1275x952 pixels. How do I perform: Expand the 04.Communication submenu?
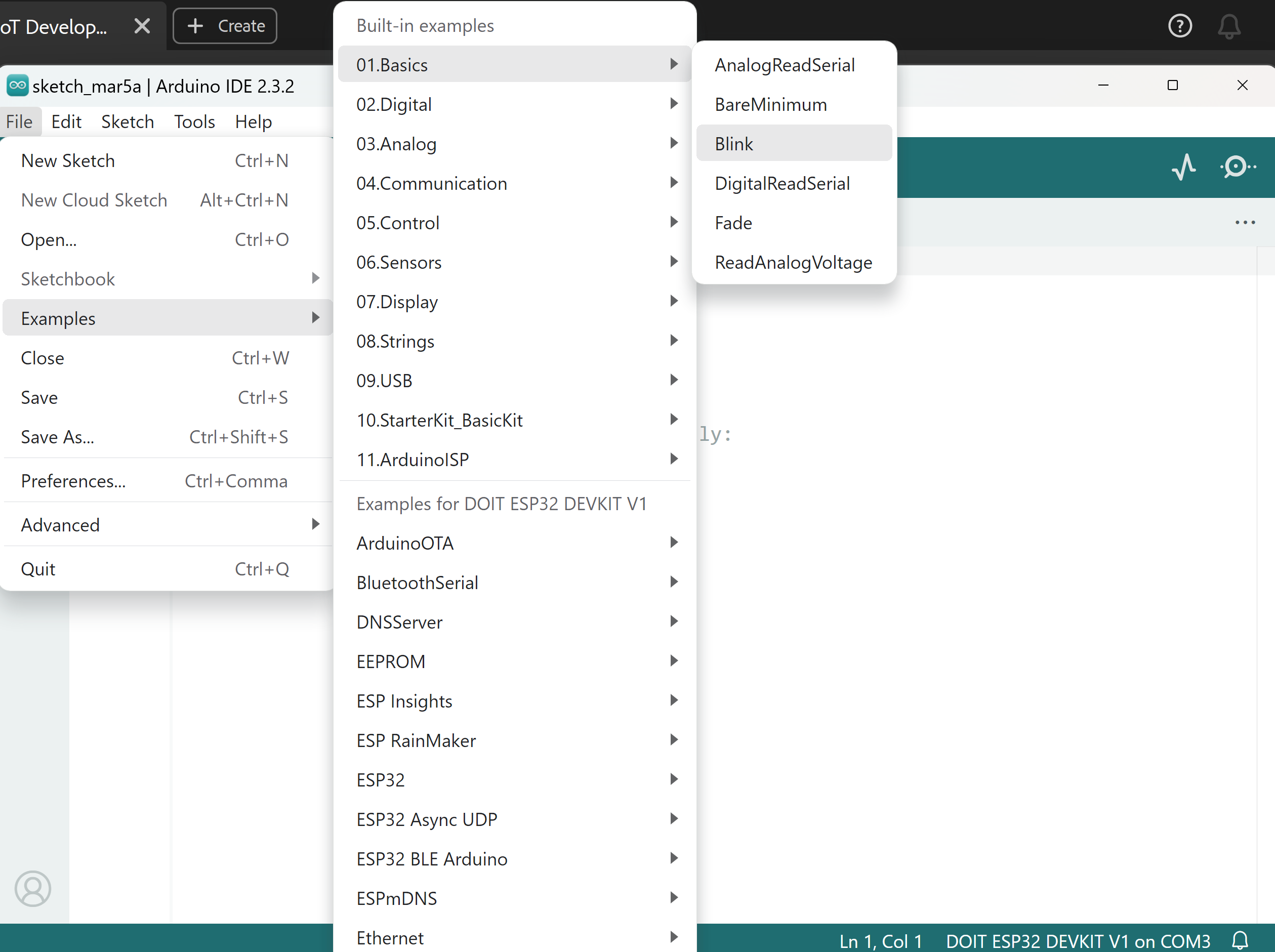515,183
